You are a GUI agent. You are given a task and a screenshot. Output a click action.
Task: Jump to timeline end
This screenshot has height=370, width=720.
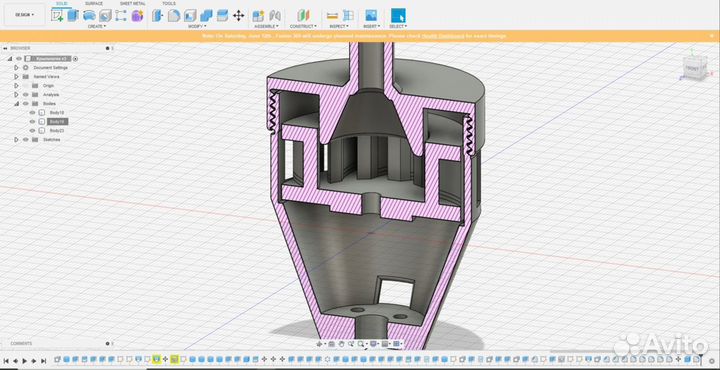point(43,361)
